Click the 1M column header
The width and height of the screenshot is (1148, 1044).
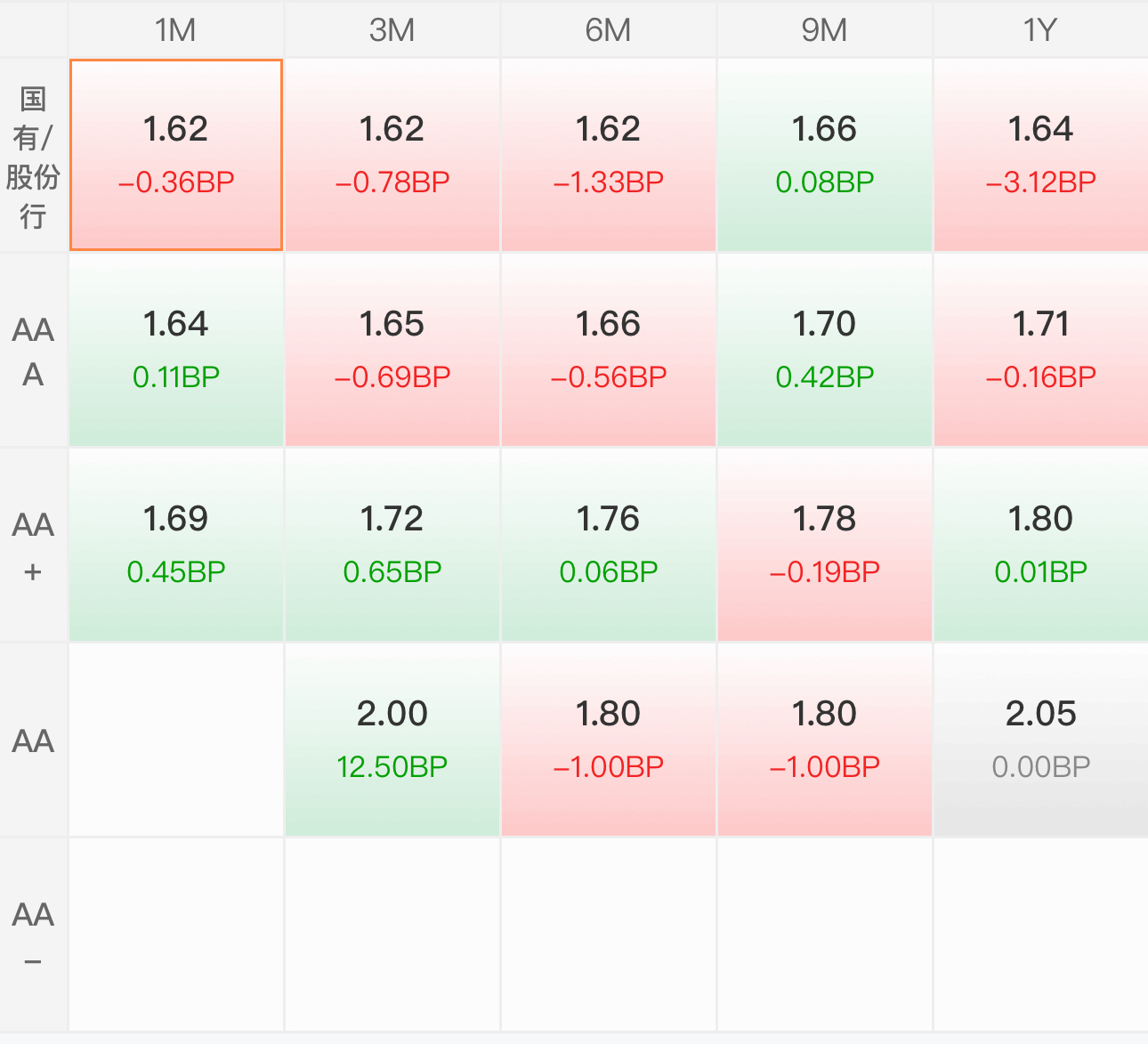[176, 29]
